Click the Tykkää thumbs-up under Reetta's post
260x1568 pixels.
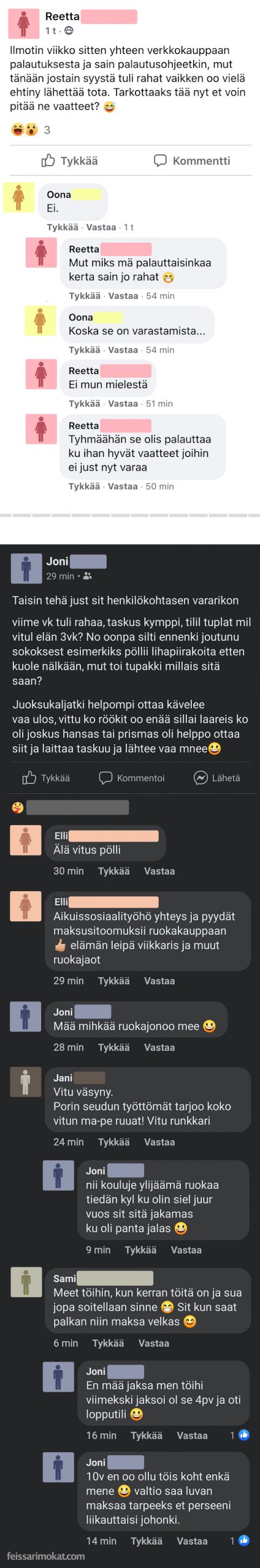pyautogui.click(x=48, y=160)
